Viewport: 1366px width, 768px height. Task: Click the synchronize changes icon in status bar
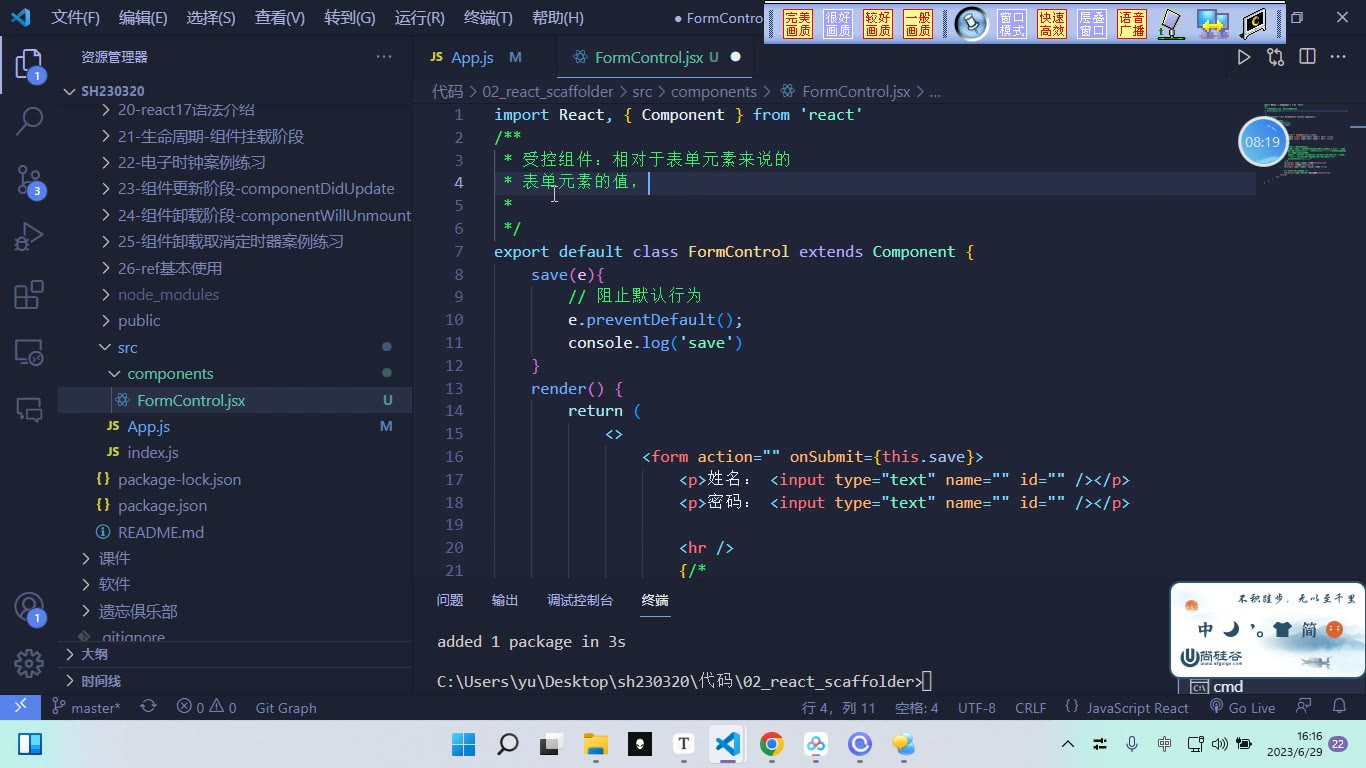click(x=148, y=706)
